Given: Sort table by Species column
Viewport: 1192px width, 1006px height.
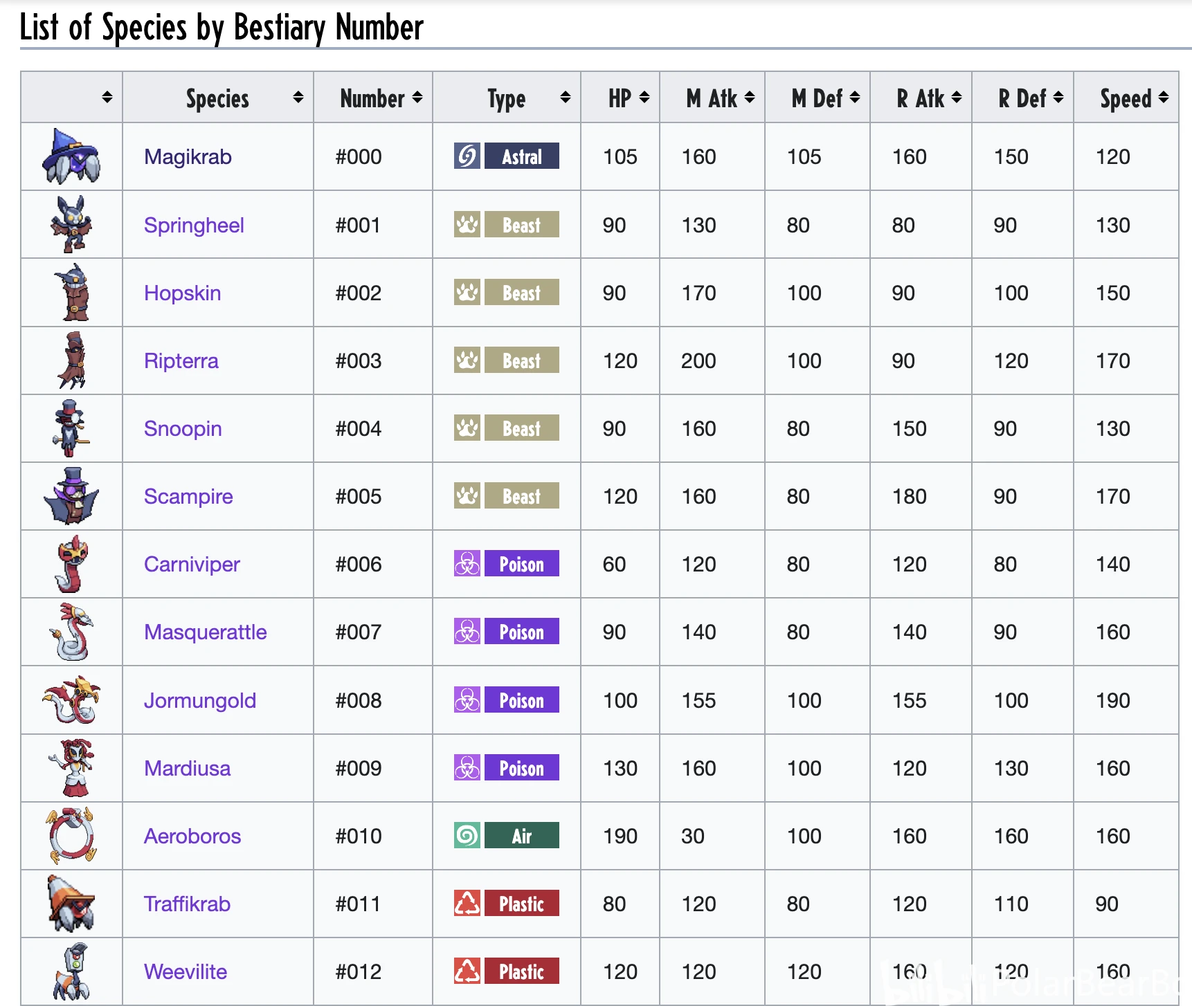Looking at the screenshot, I should click(298, 98).
